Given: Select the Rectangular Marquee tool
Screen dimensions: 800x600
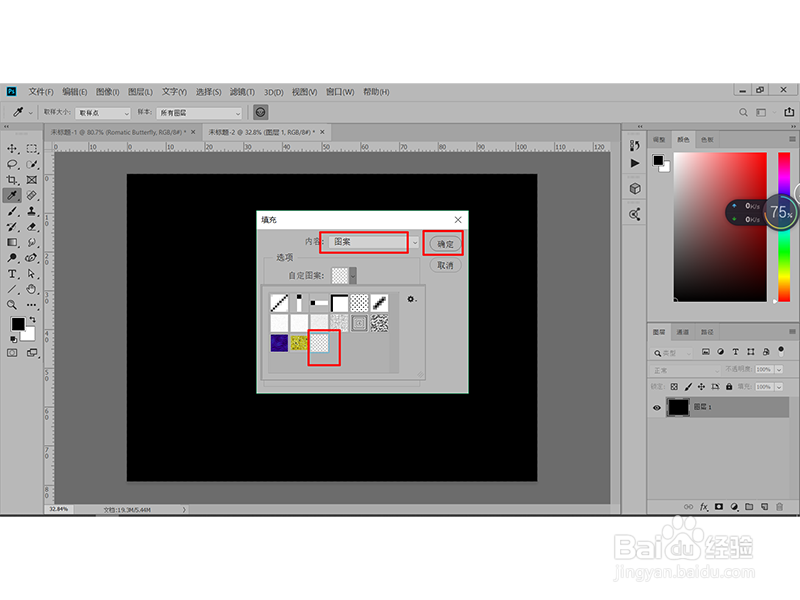Looking at the screenshot, I should tap(32, 148).
